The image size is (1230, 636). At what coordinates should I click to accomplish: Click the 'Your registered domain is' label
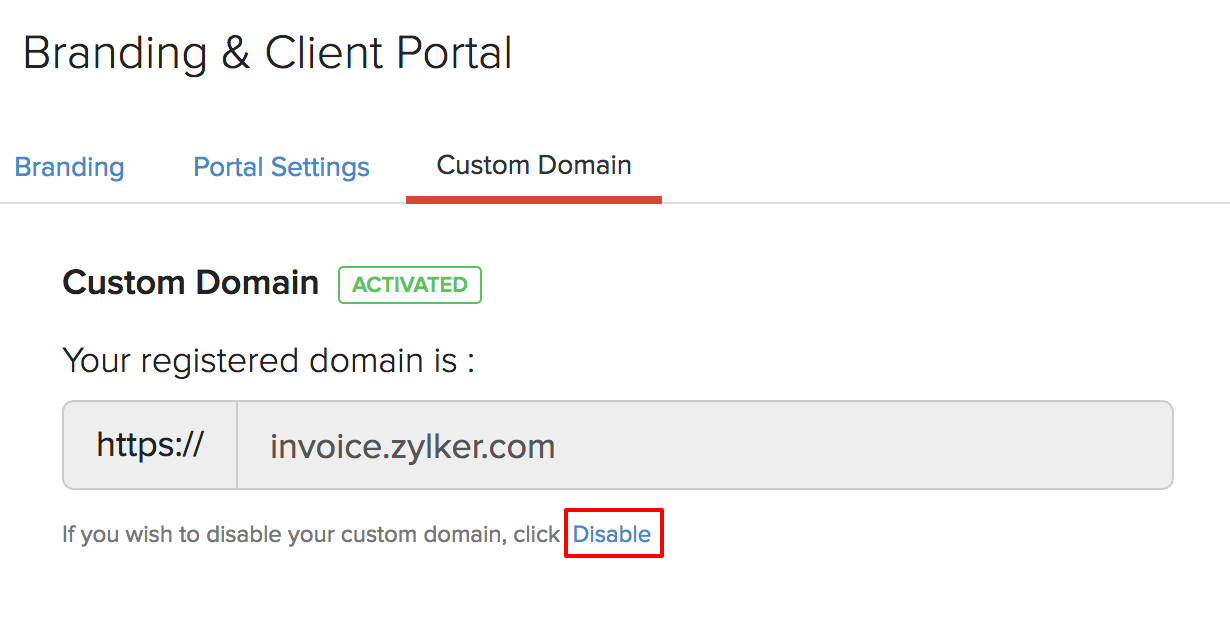tap(268, 360)
